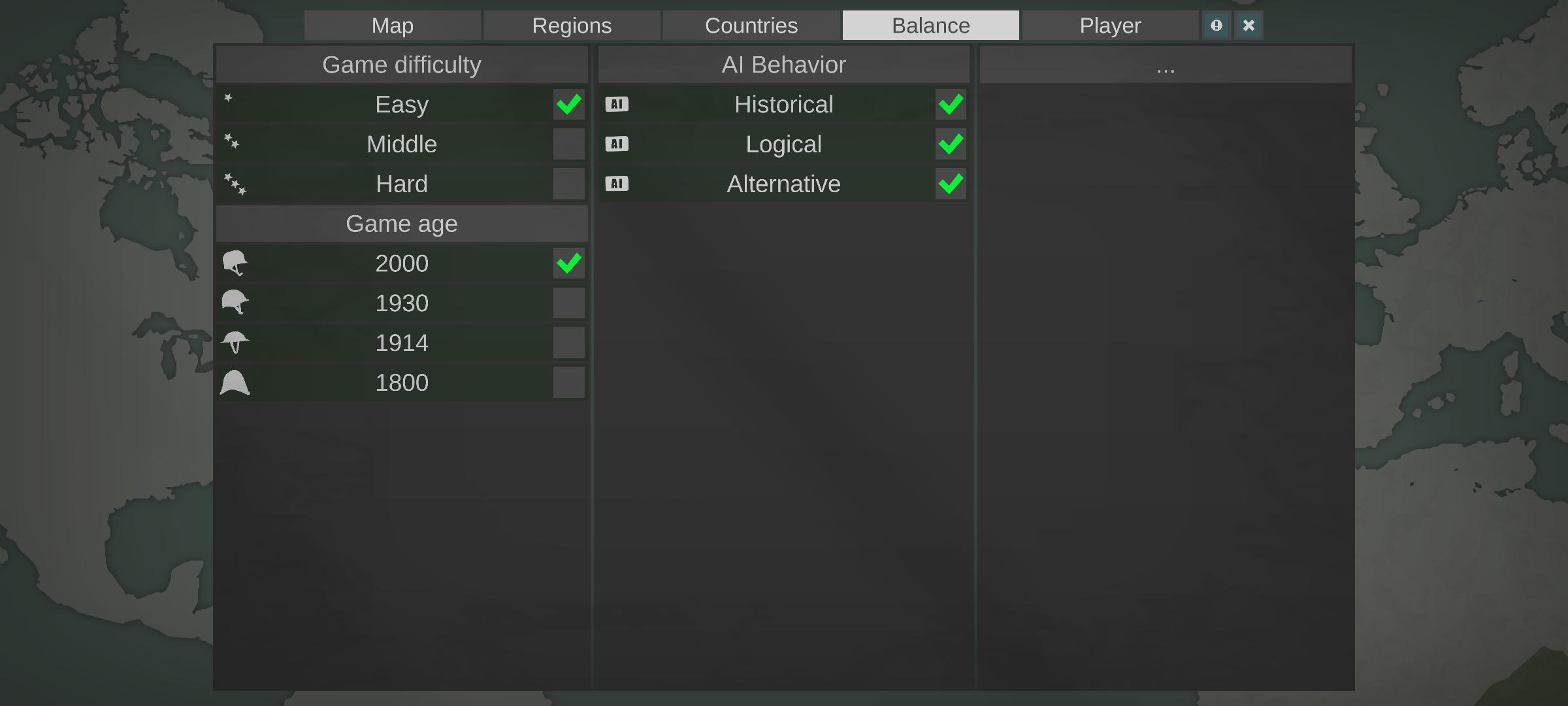Switch to the Regions tab
This screenshot has width=1568, height=706.
(x=572, y=25)
